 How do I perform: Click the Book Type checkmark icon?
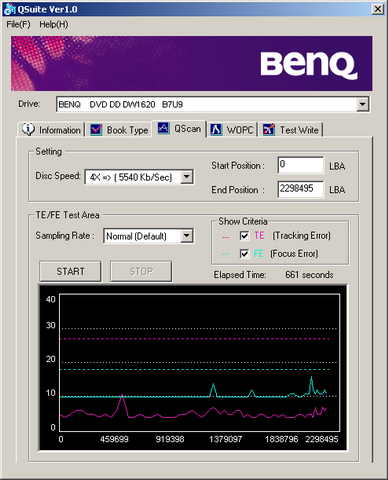(96, 130)
